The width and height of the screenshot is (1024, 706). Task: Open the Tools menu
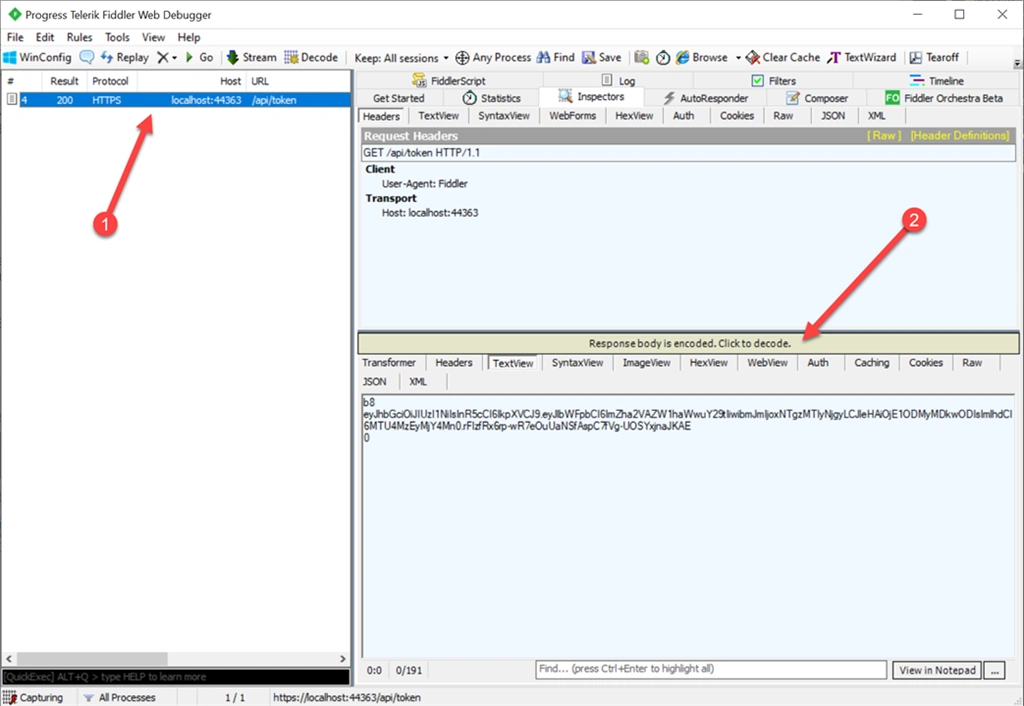(x=117, y=37)
